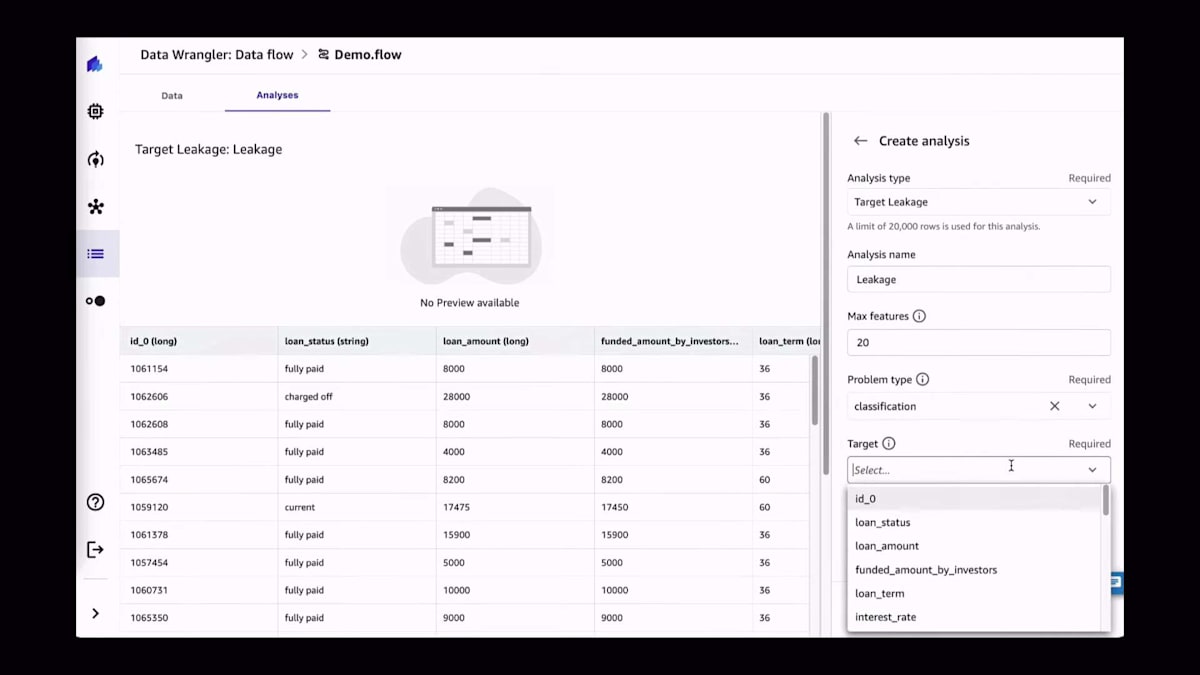
Task: Click the cell with id 1062606
Action: (x=199, y=397)
